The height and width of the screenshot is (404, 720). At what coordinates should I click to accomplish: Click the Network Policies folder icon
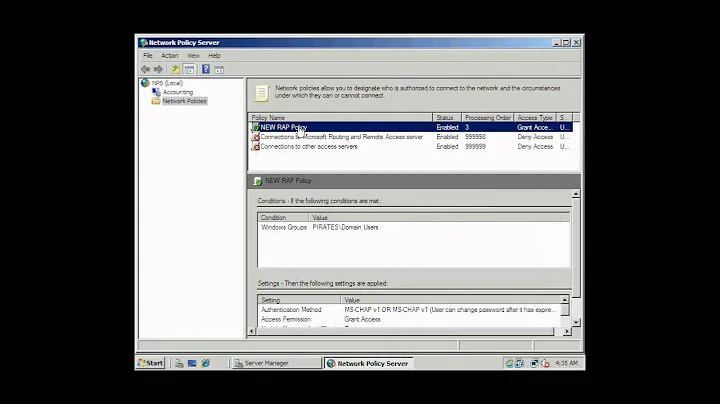point(156,101)
